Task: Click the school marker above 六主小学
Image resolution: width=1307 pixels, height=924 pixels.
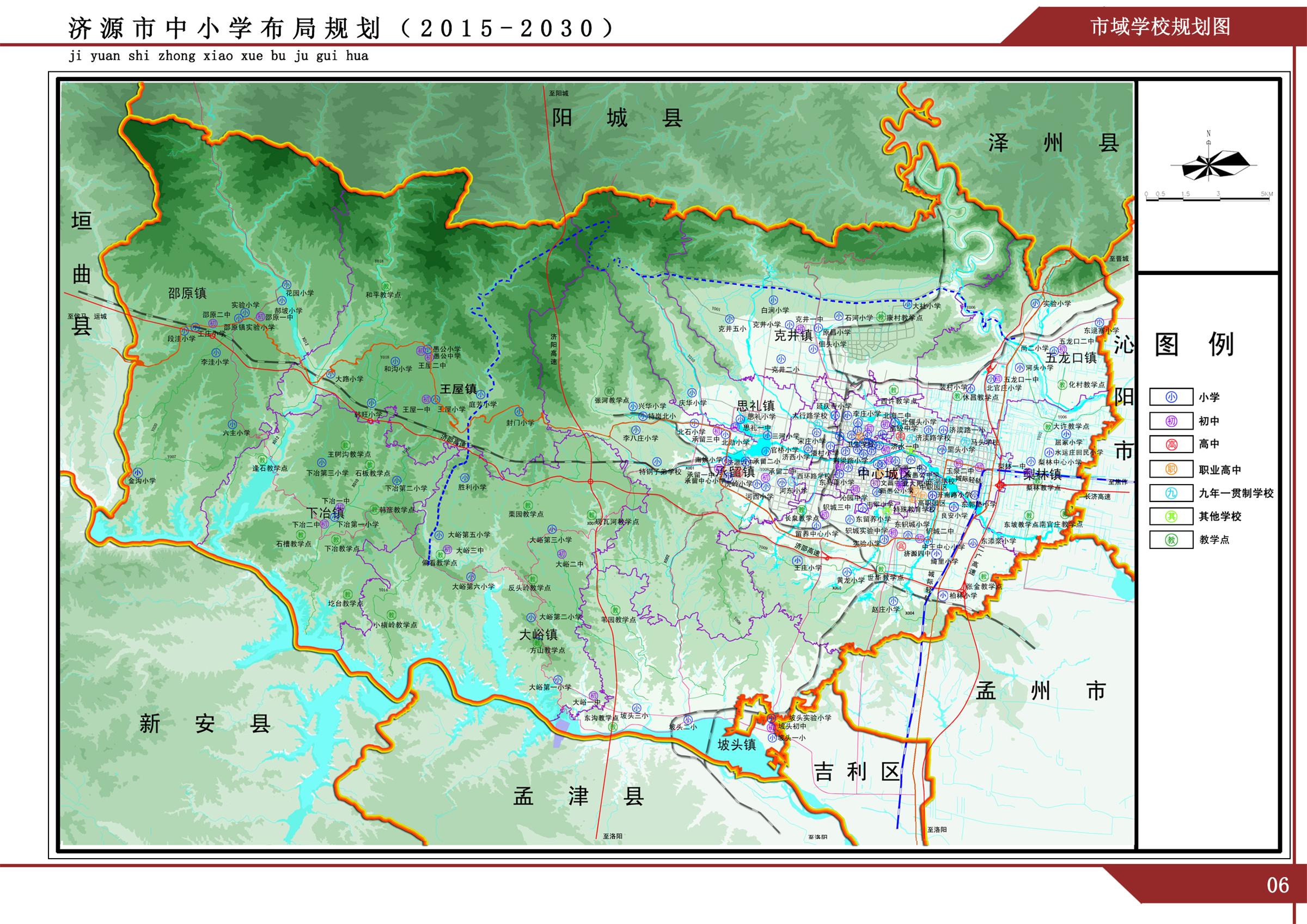Action: [233, 425]
